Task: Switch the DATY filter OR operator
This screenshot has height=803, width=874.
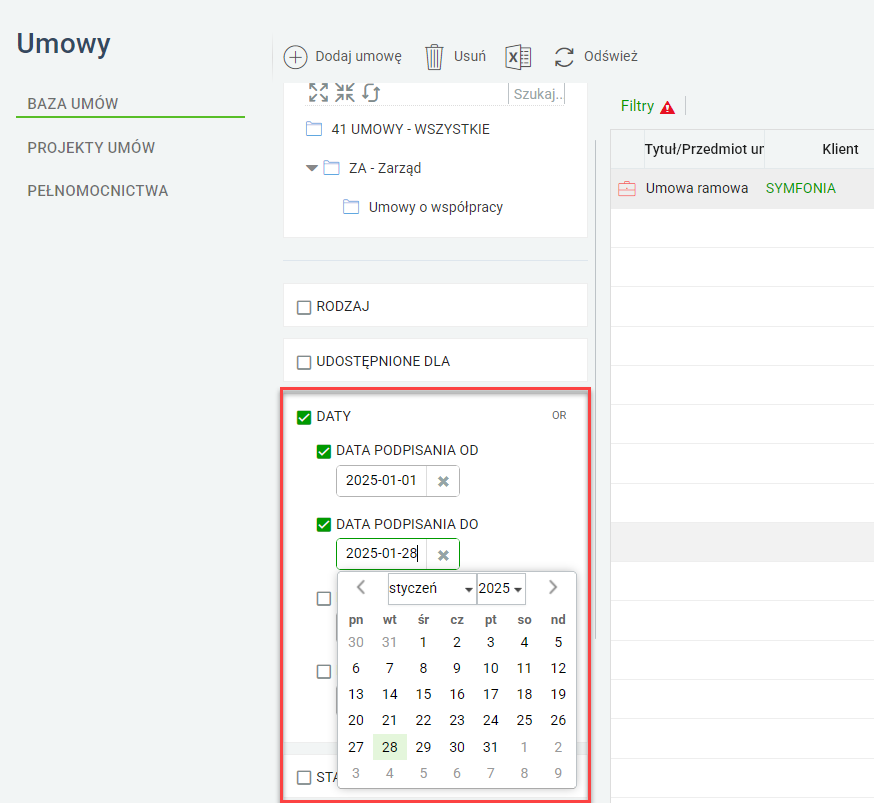Action: [559, 416]
